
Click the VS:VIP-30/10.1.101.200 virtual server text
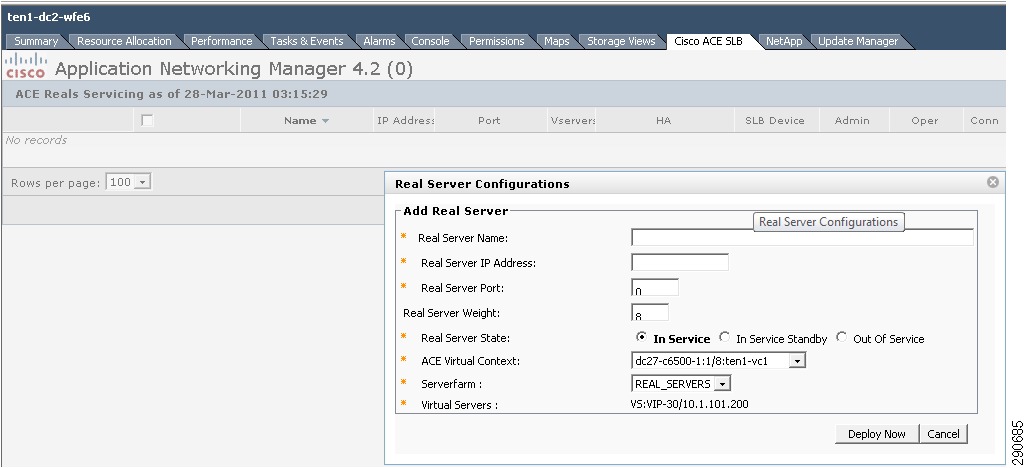[x=690, y=404]
